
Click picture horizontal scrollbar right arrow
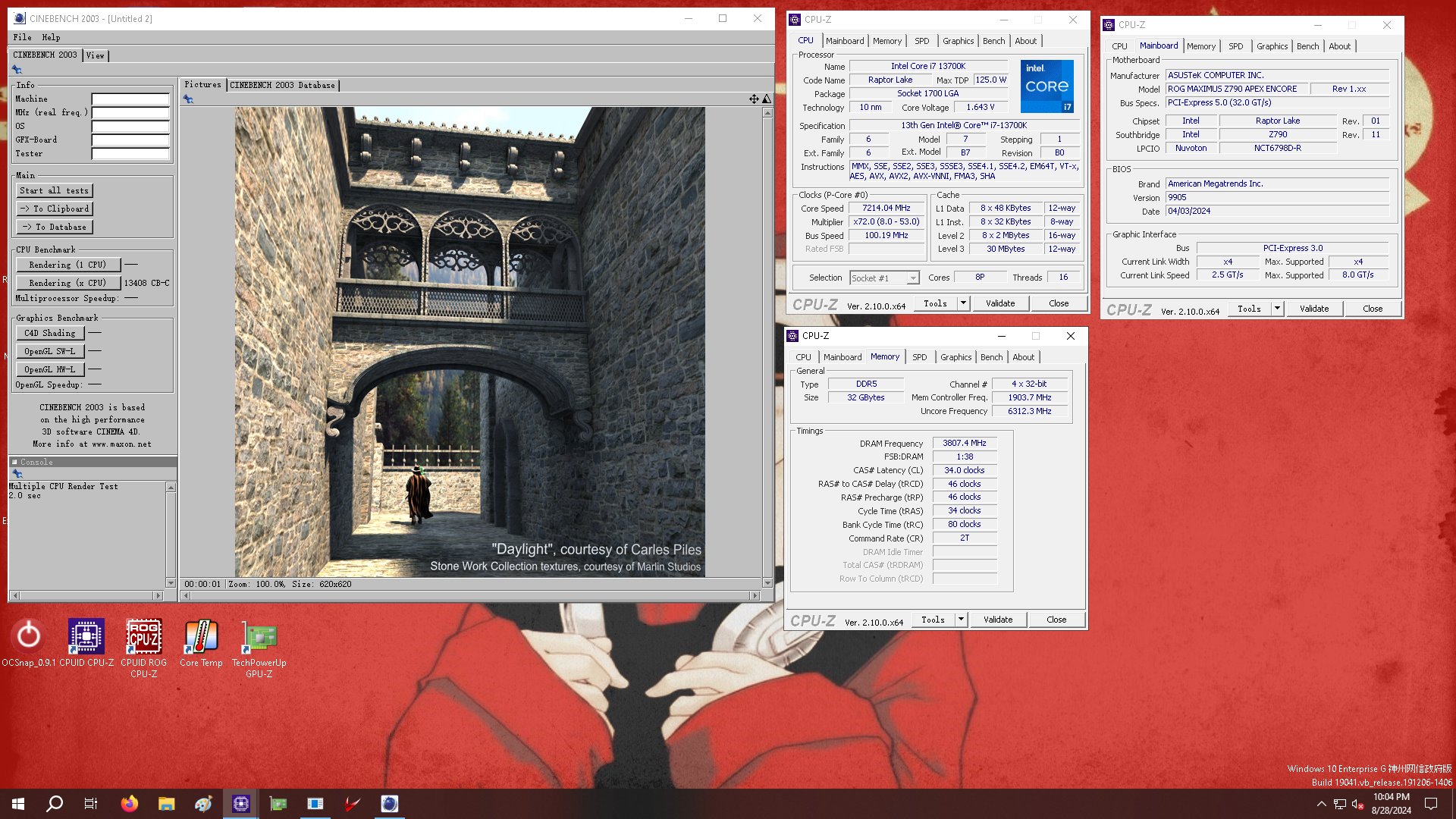coord(754,596)
